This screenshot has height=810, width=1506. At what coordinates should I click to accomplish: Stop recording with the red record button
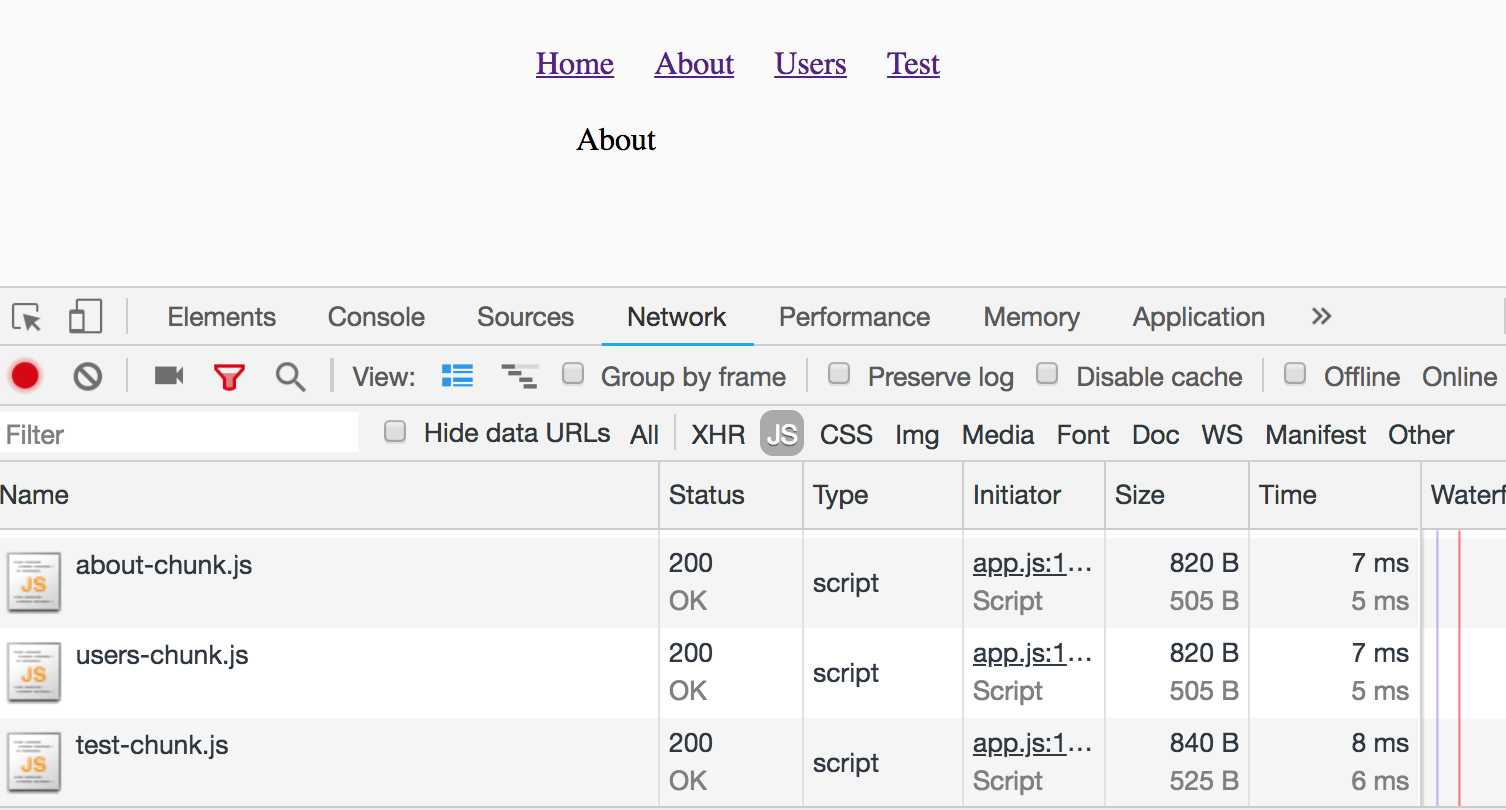click(25, 376)
